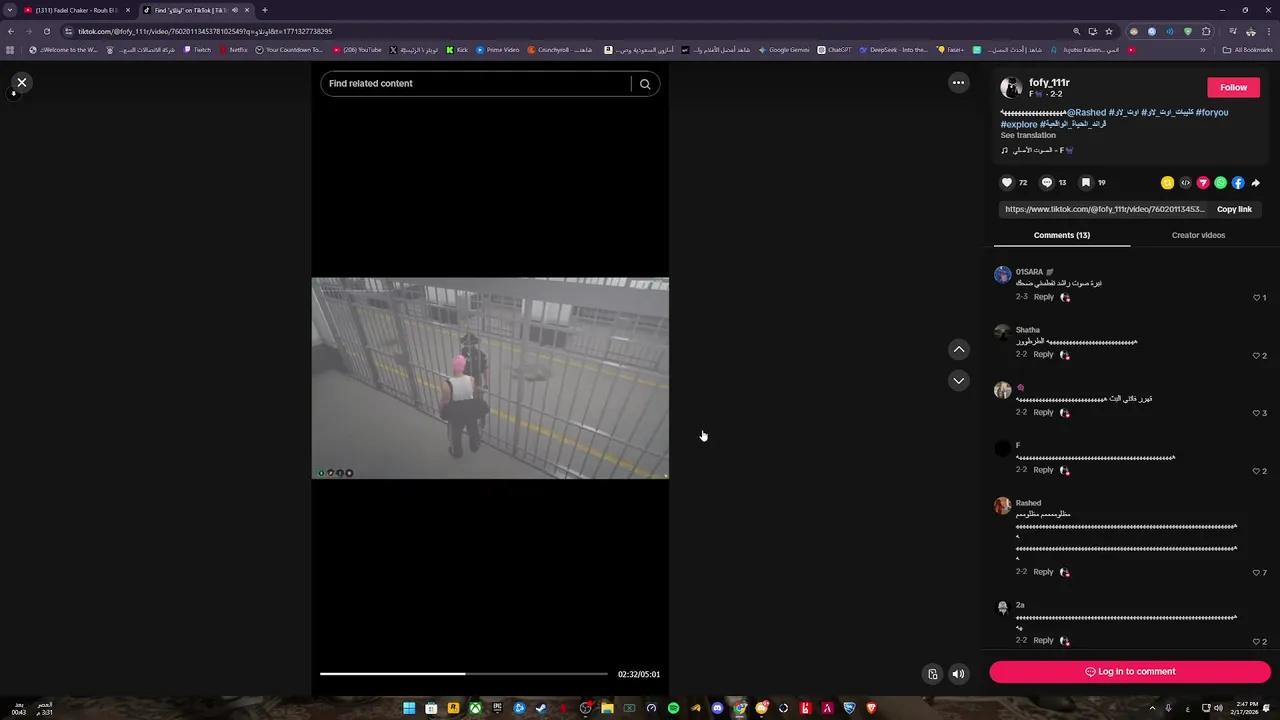1280x720 pixels.
Task: Select the Comments (13) tab
Action: pyautogui.click(x=1062, y=235)
